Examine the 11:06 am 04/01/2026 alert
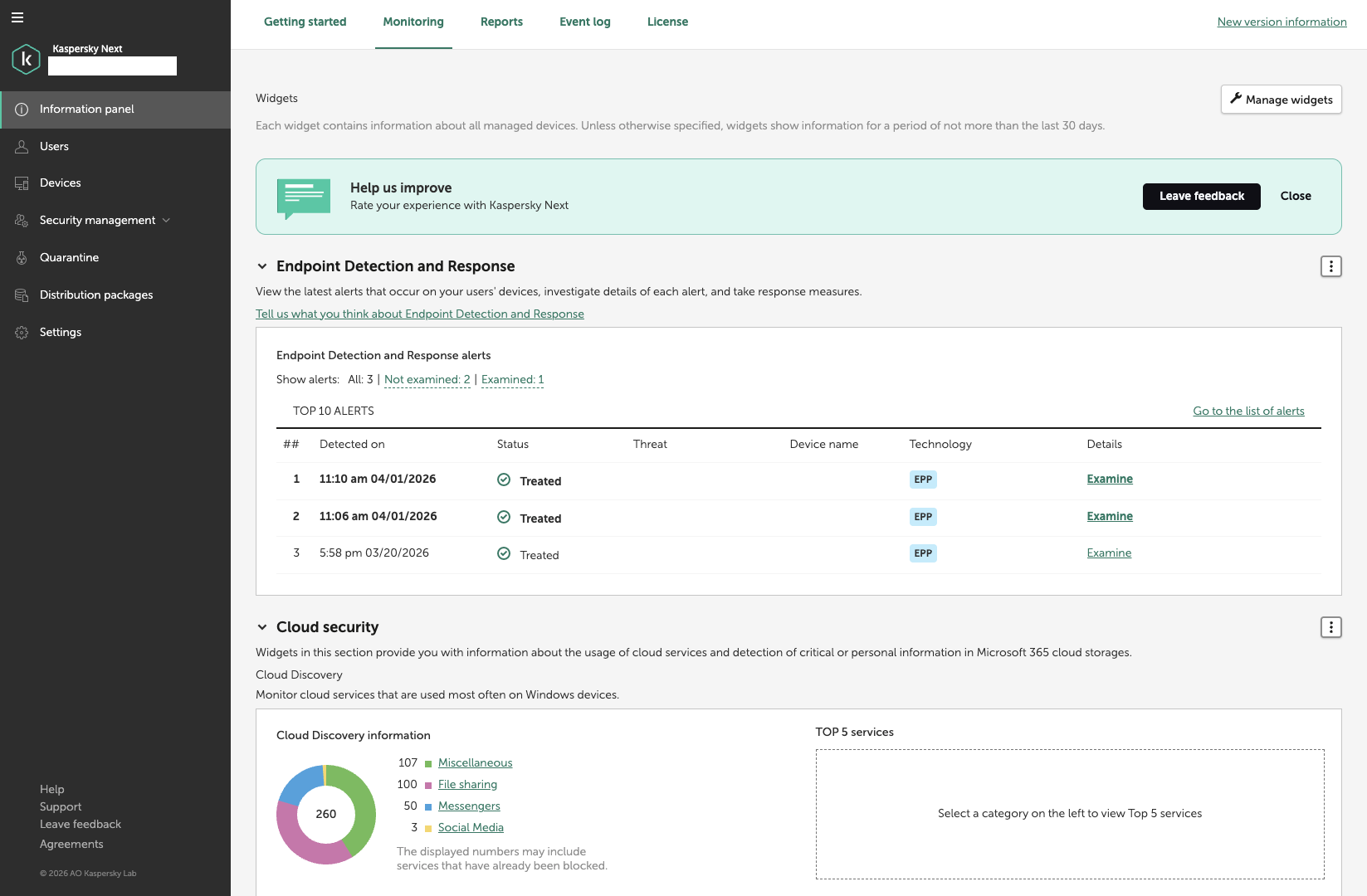 (x=1110, y=517)
